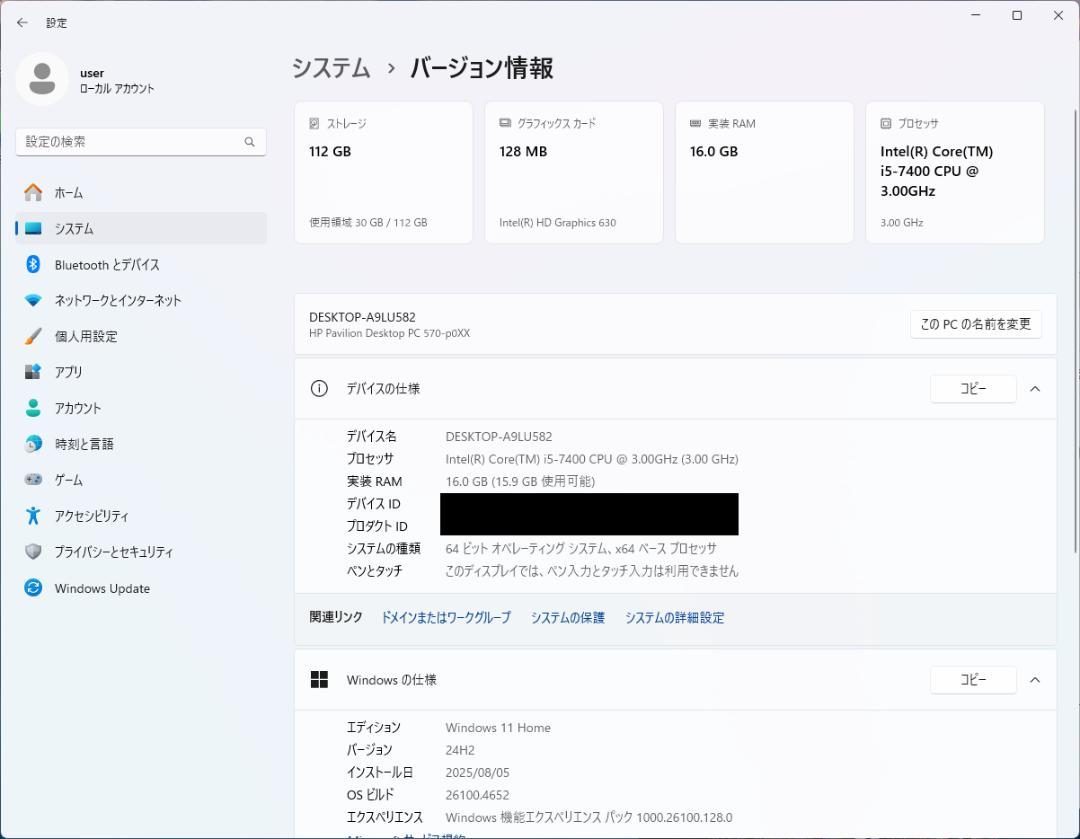Click the info icon beside デバイスの仕様
This screenshot has width=1080, height=839.
point(319,389)
